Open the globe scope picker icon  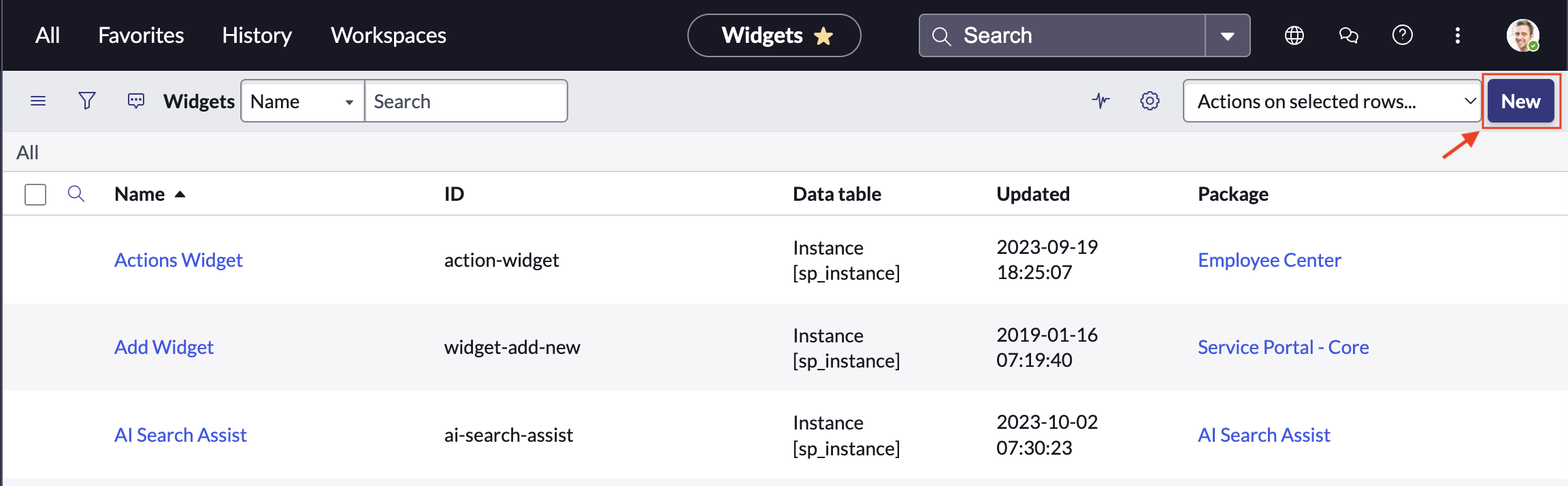click(x=1294, y=35)
